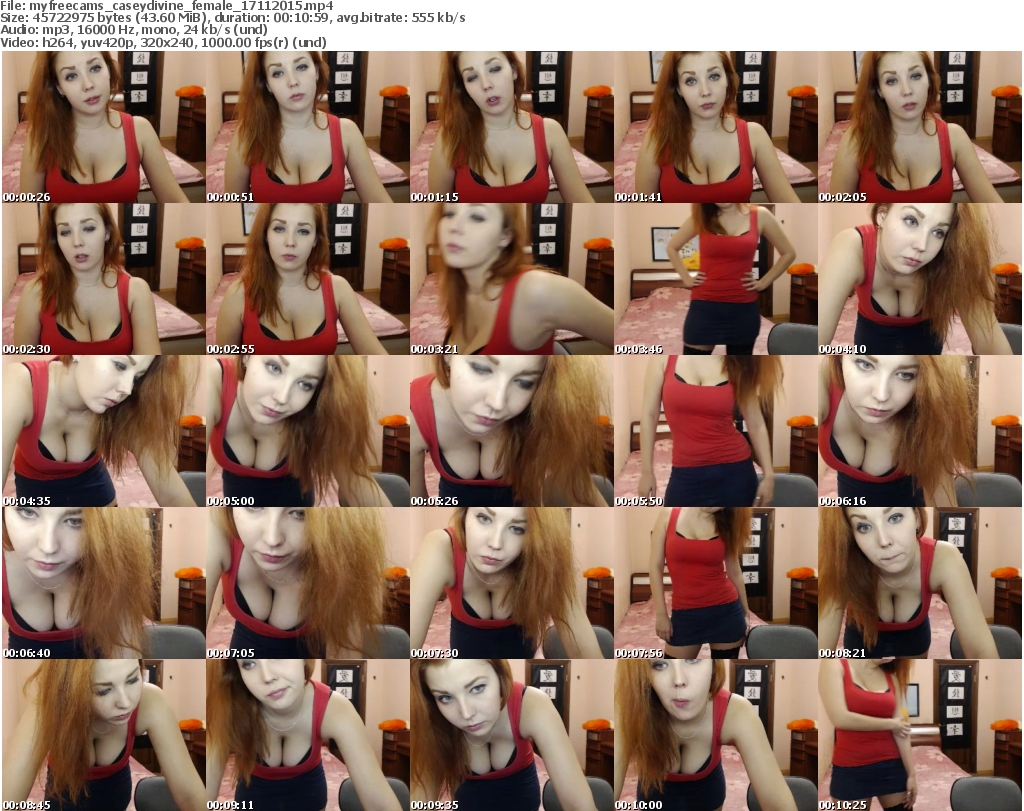This screenshot has height=811, width=1024.
Task: Select the thumbnail stamped 00:03:21
Action: (511, 279)
